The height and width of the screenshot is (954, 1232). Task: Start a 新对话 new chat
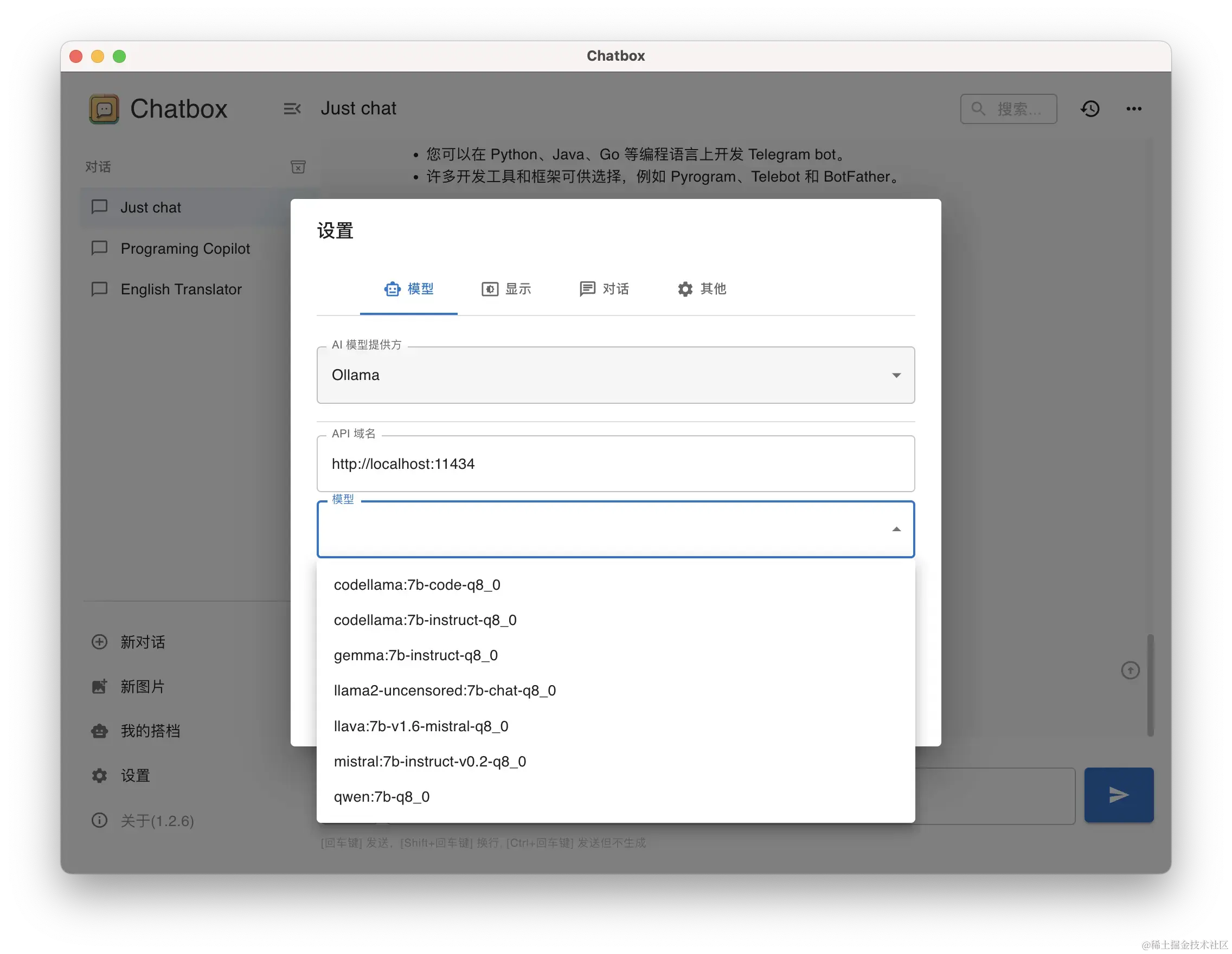coord(186,642)
